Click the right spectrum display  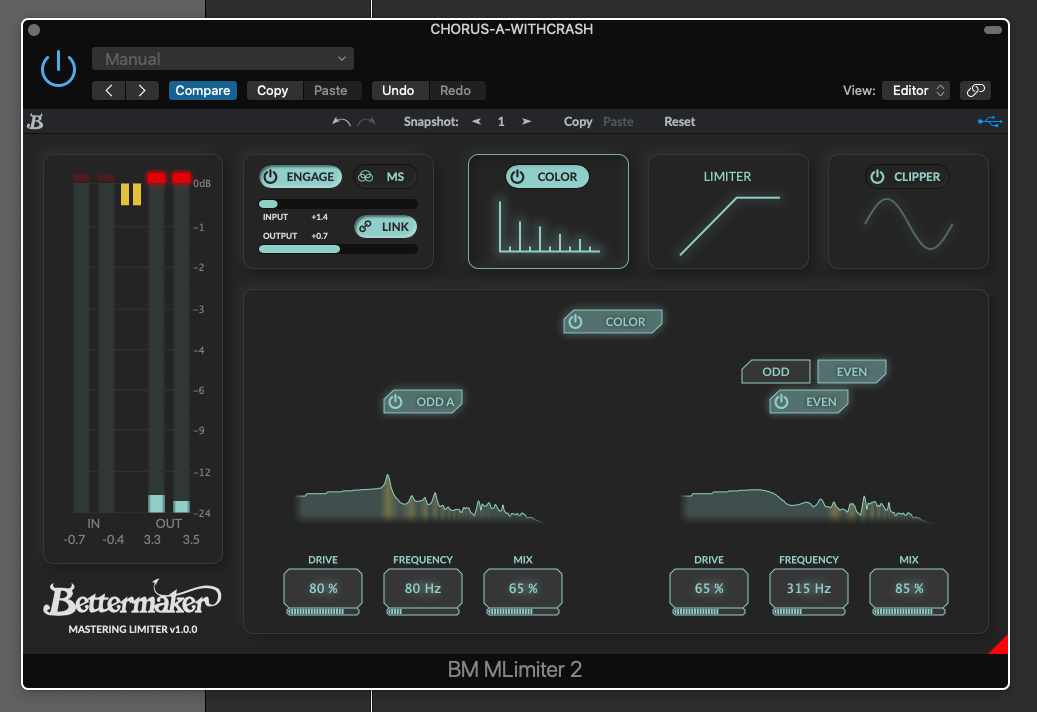pos(807,506)
